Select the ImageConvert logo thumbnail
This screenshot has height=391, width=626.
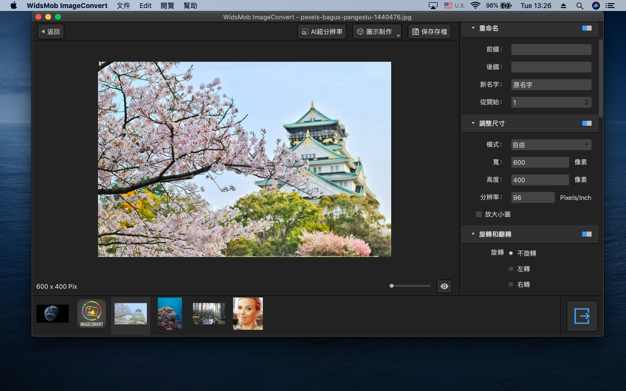(x=91, y=314)
